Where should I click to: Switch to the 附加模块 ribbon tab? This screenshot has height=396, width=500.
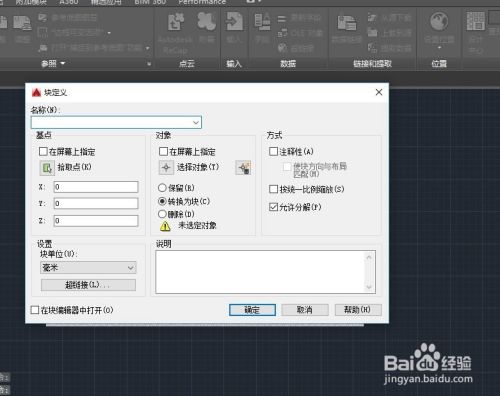coord(31,2)
